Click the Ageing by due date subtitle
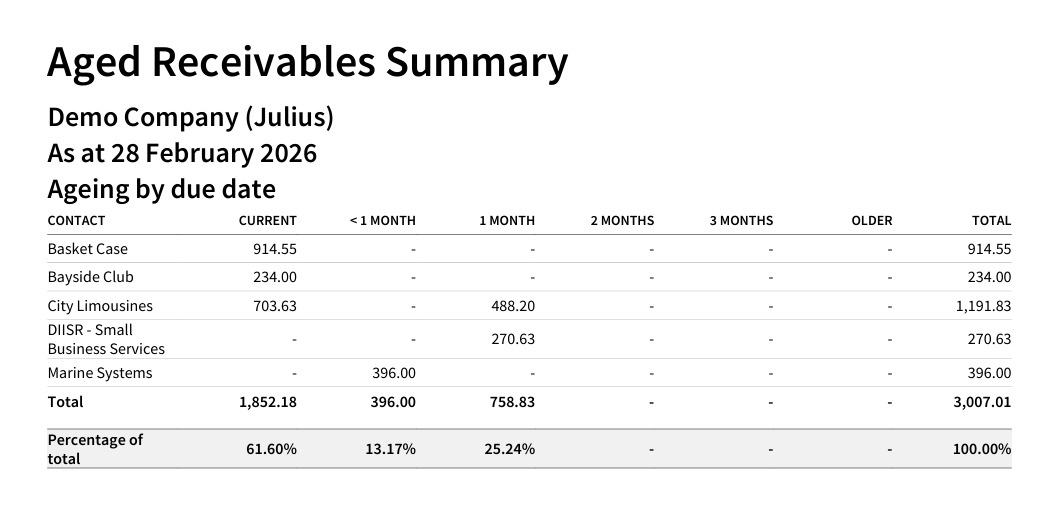The image size is (1060, 516). pos(161,189)
